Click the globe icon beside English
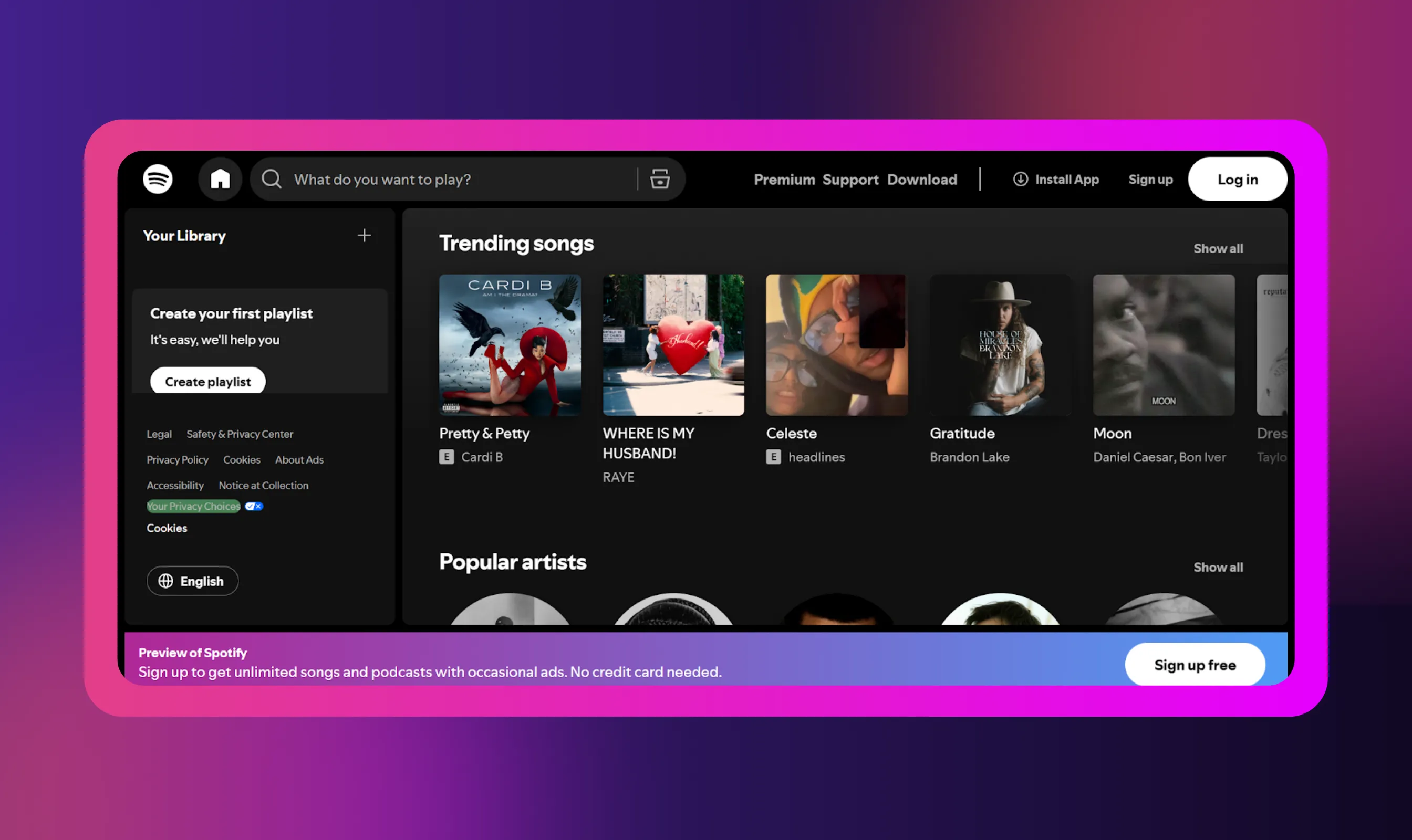The height and width of the screenshot is (840, 1412). pos(166,581)
